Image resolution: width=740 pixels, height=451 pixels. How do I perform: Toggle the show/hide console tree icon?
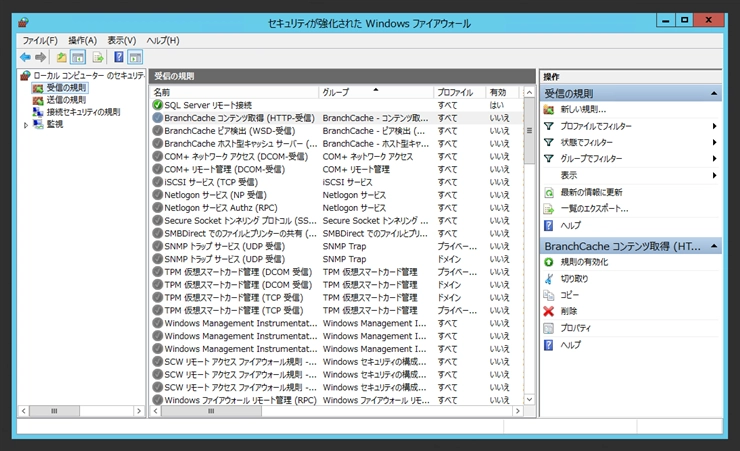(x=78, y=58)
